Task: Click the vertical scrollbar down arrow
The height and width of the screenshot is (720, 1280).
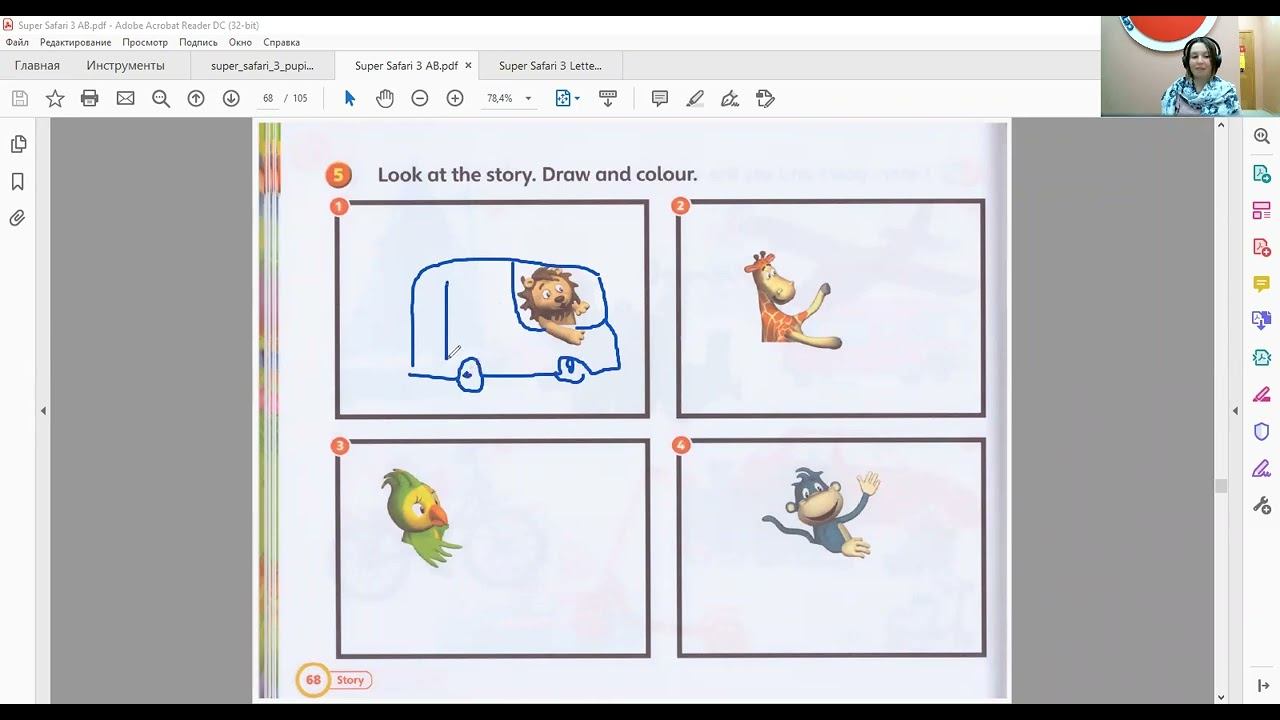Action: point(1221,697)
